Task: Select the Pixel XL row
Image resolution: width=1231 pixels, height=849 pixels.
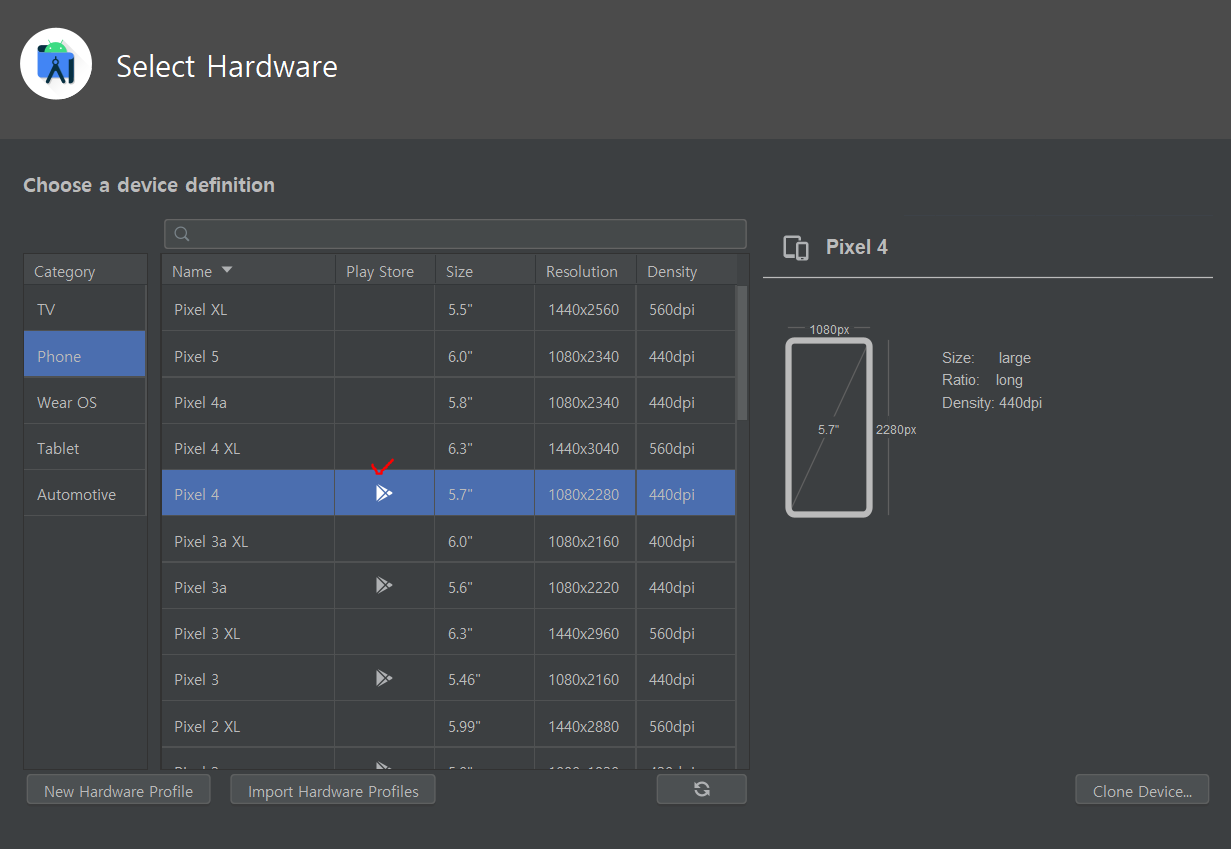Action: (449, 309)
